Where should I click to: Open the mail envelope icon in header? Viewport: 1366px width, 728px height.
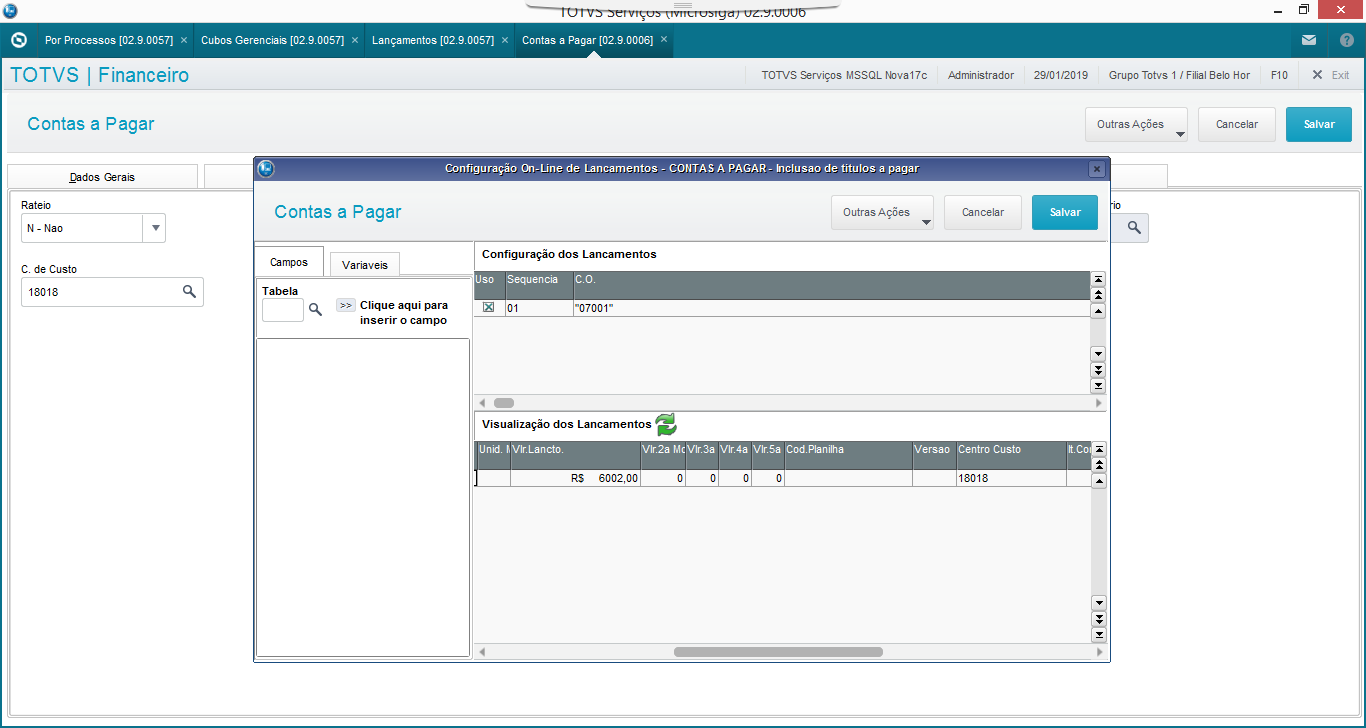[1309, 40]
